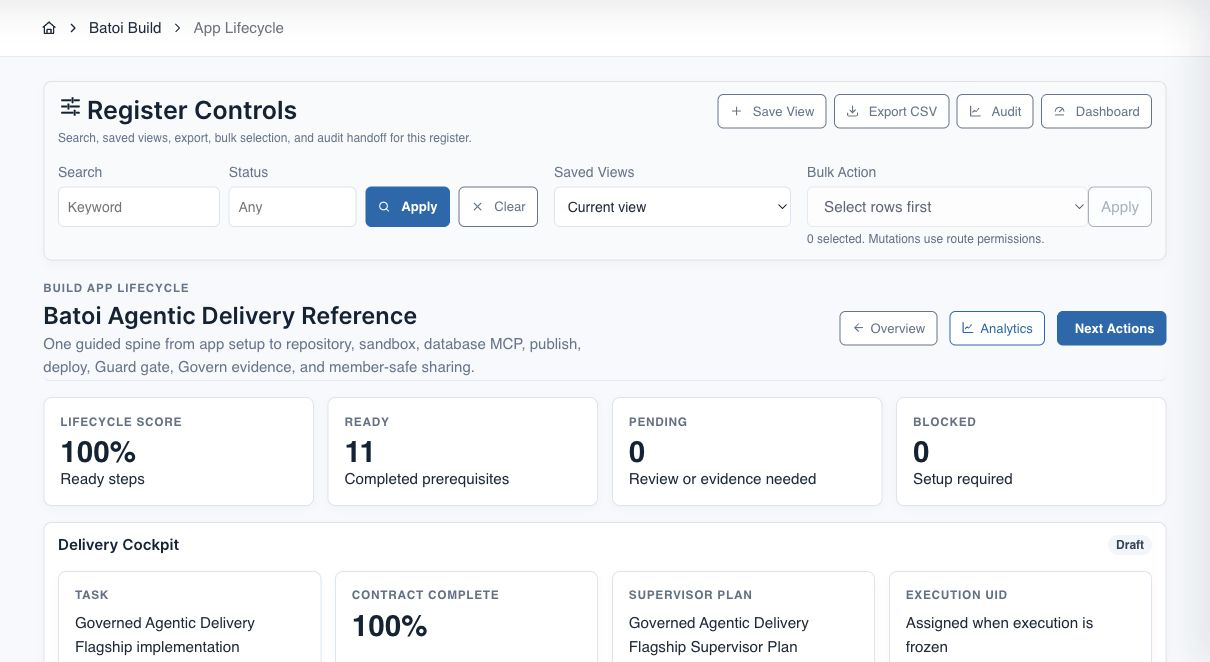
Task: Click the Draft badge in Delivery Cockpit
Action: click(1130, 545)
